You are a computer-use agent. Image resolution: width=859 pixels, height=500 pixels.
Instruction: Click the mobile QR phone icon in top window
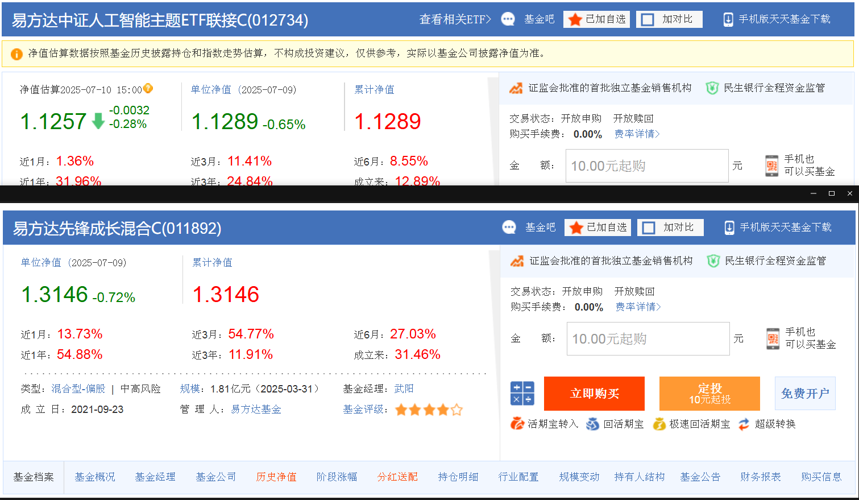pyautogui.click(x=772, y=165)
